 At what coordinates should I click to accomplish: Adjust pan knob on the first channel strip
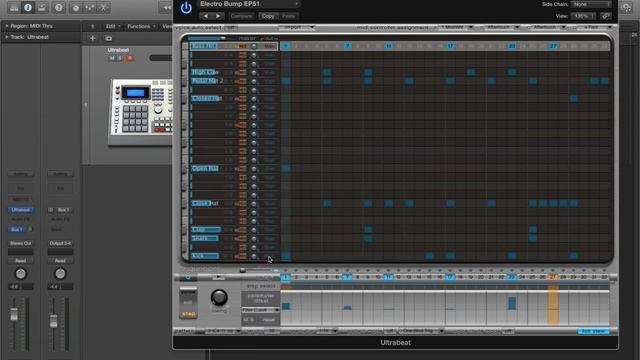pos(21,273)
